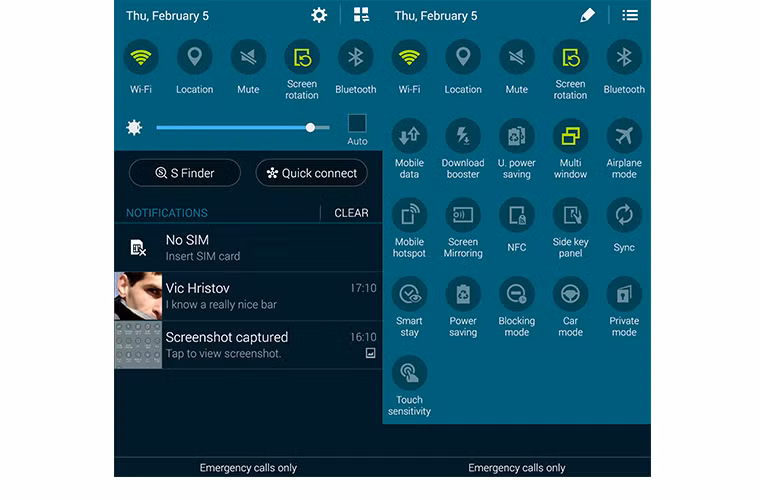
Task: Enable U. power saving mode
Action: pyautogui.click(x=517, y=136)
